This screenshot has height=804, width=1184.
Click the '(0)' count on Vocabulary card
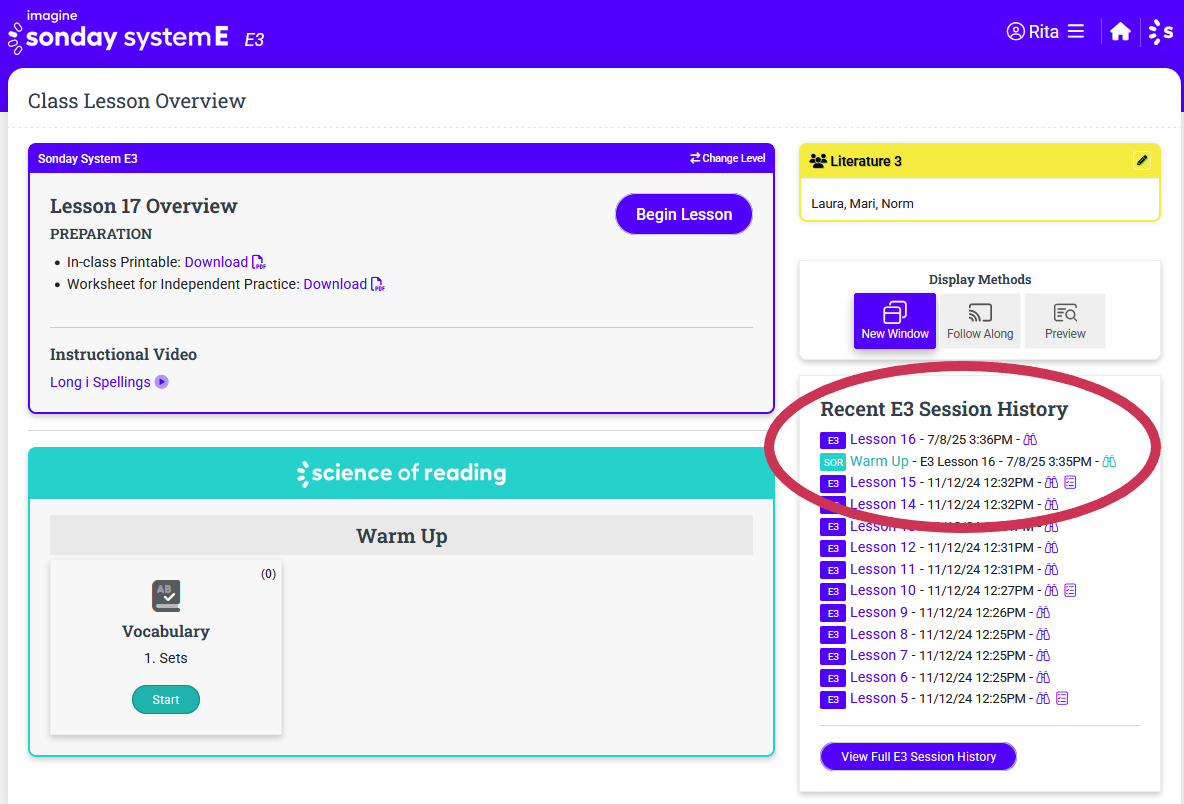pyautogui.click(x=268, y=574)
